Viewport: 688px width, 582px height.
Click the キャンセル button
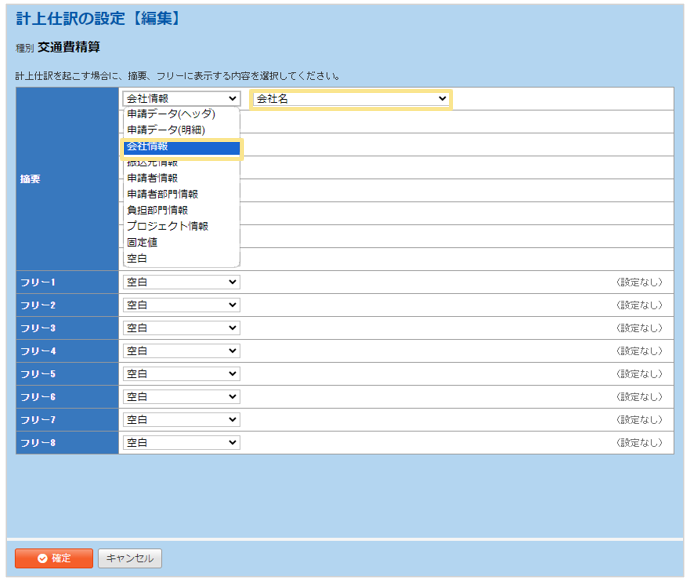pos(130,558)
